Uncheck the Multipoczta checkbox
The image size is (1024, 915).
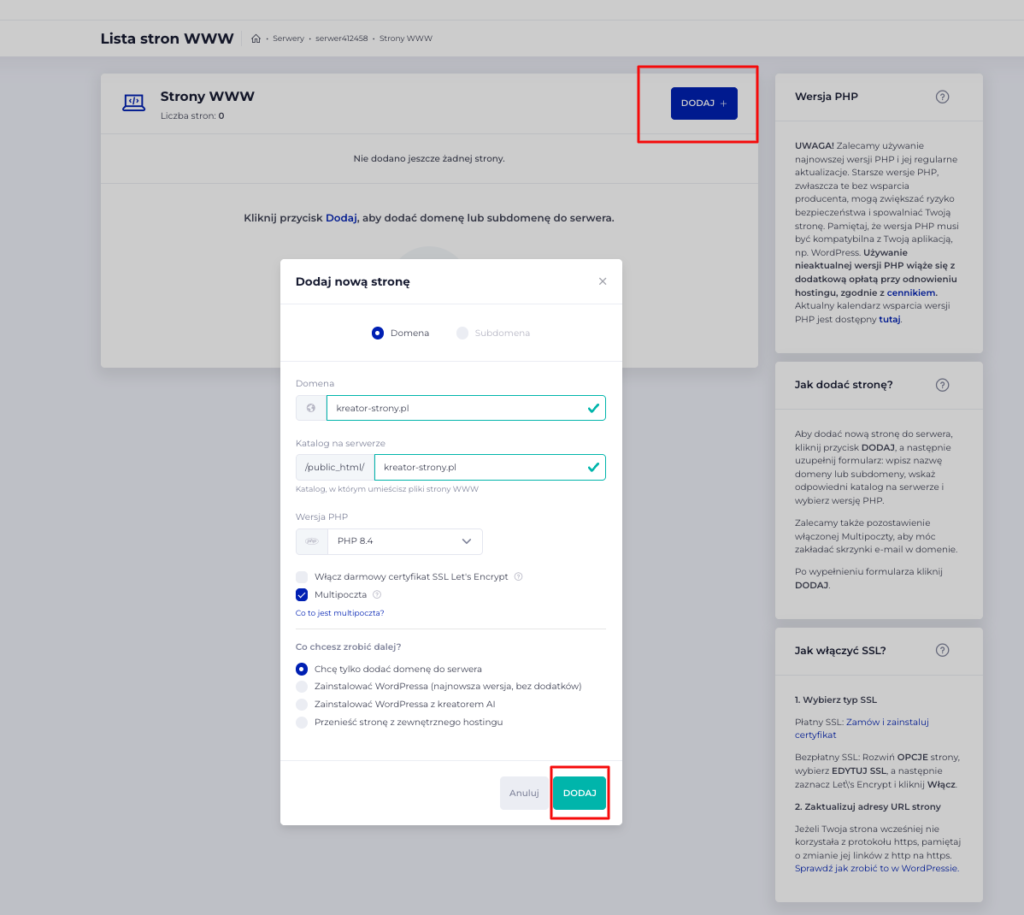point(302,595)
